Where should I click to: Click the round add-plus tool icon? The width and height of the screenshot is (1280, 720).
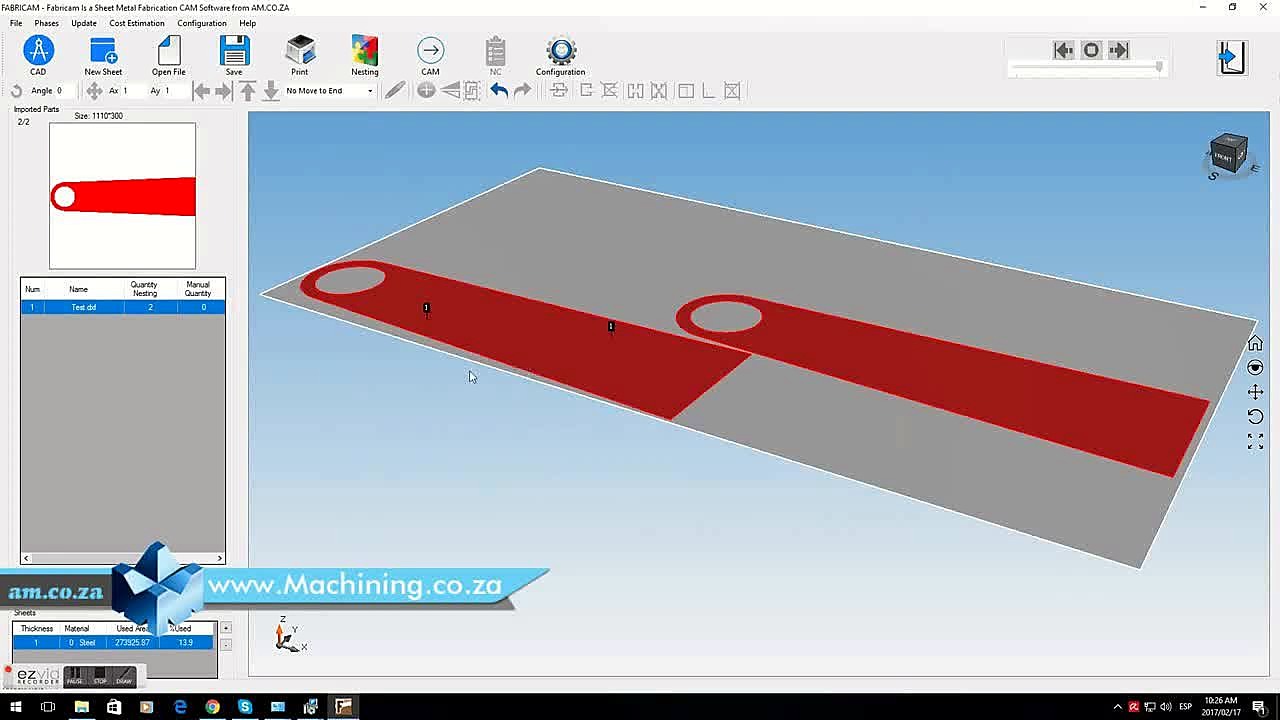[x=426, y=91]
